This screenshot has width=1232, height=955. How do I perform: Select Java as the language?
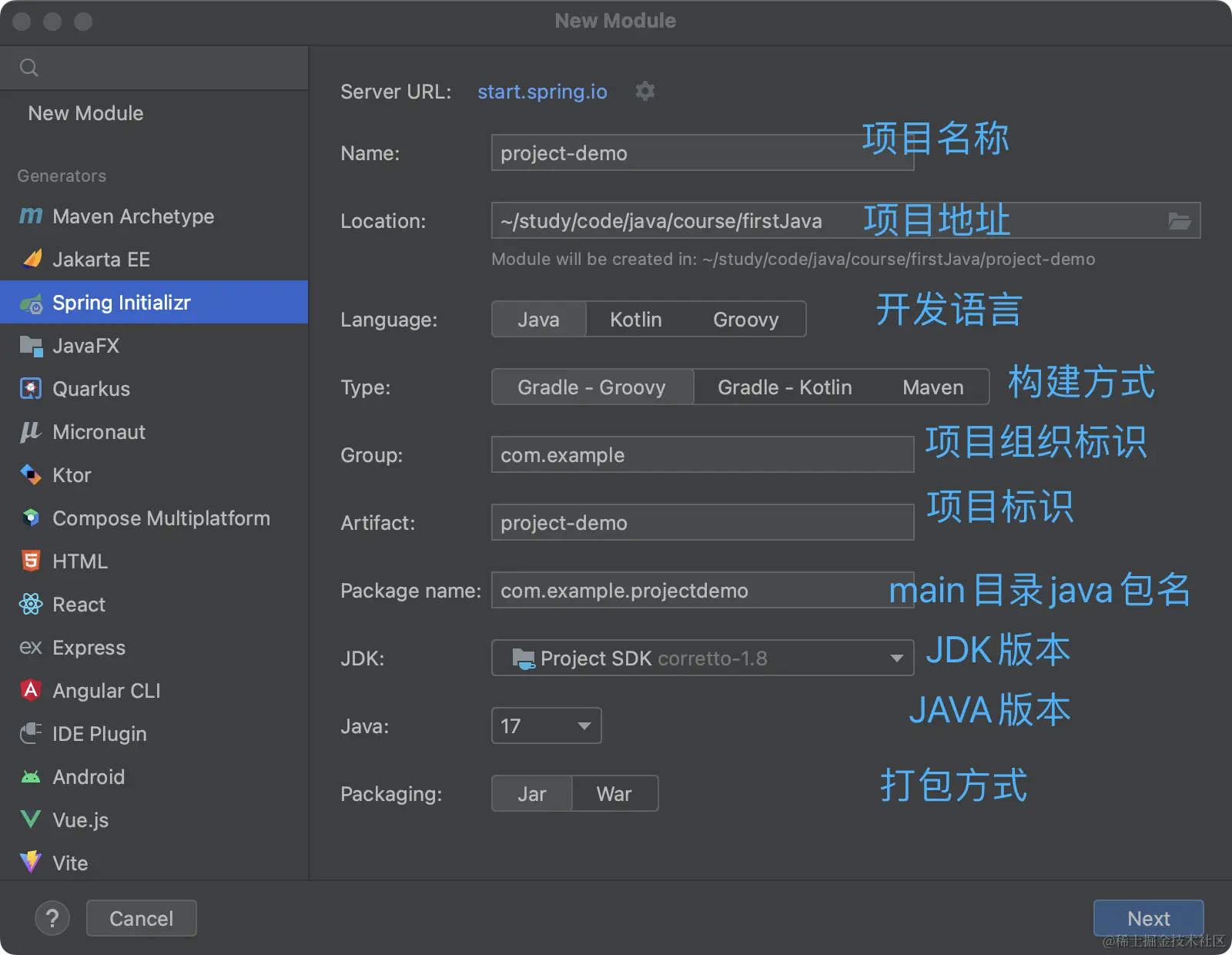coord(539,319)
